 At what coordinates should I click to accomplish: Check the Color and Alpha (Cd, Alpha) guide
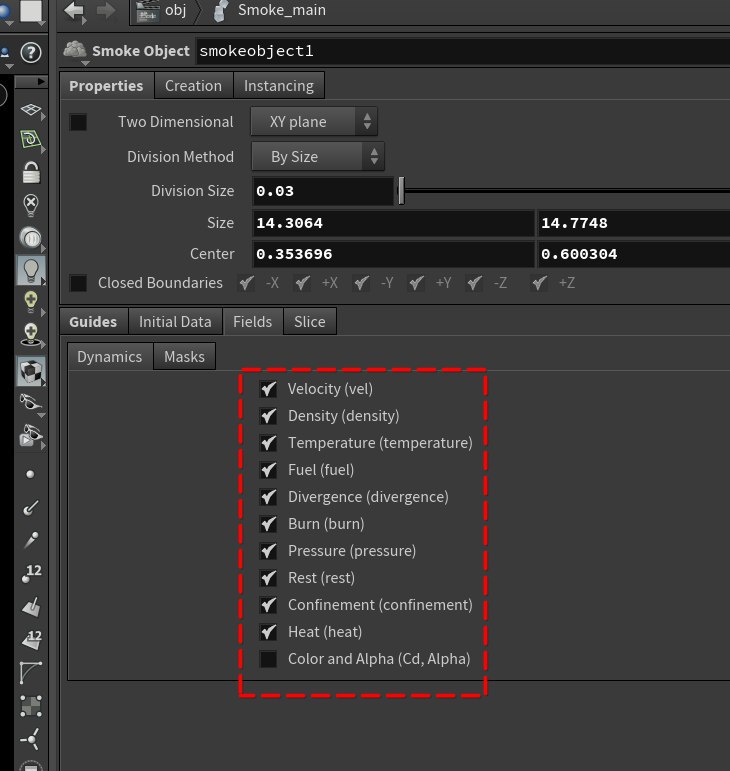[x=268, y=659]
